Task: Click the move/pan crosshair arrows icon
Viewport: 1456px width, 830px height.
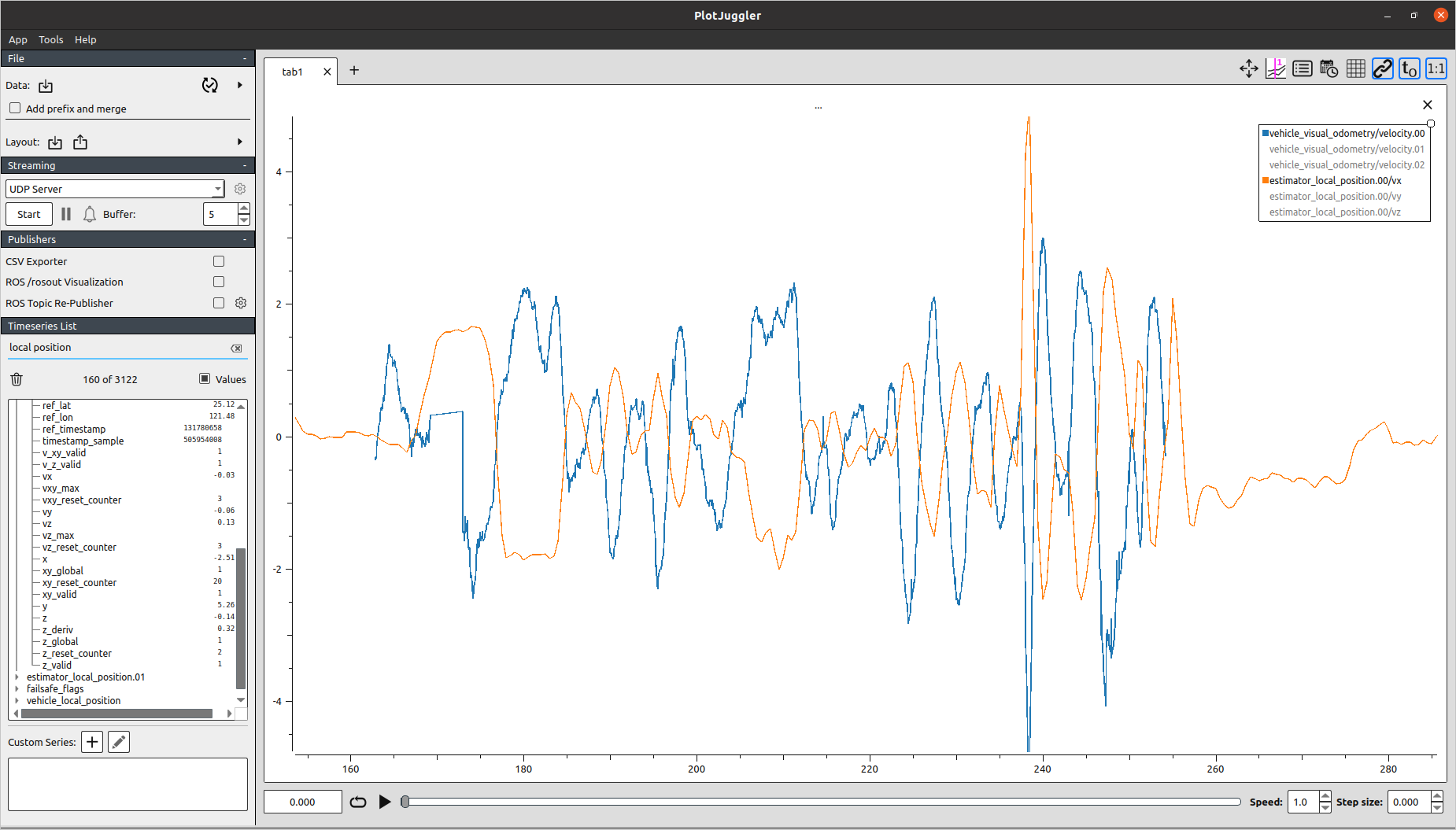Action: tap(1248, 69)
